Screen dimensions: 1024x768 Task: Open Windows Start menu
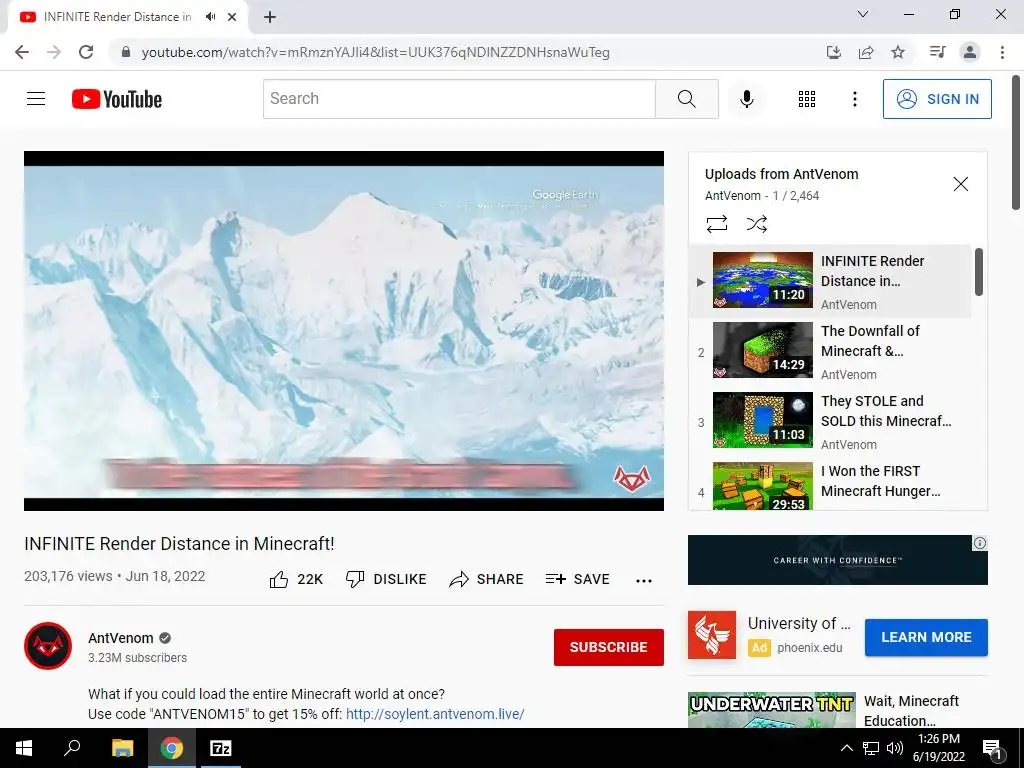pos(24,748)
